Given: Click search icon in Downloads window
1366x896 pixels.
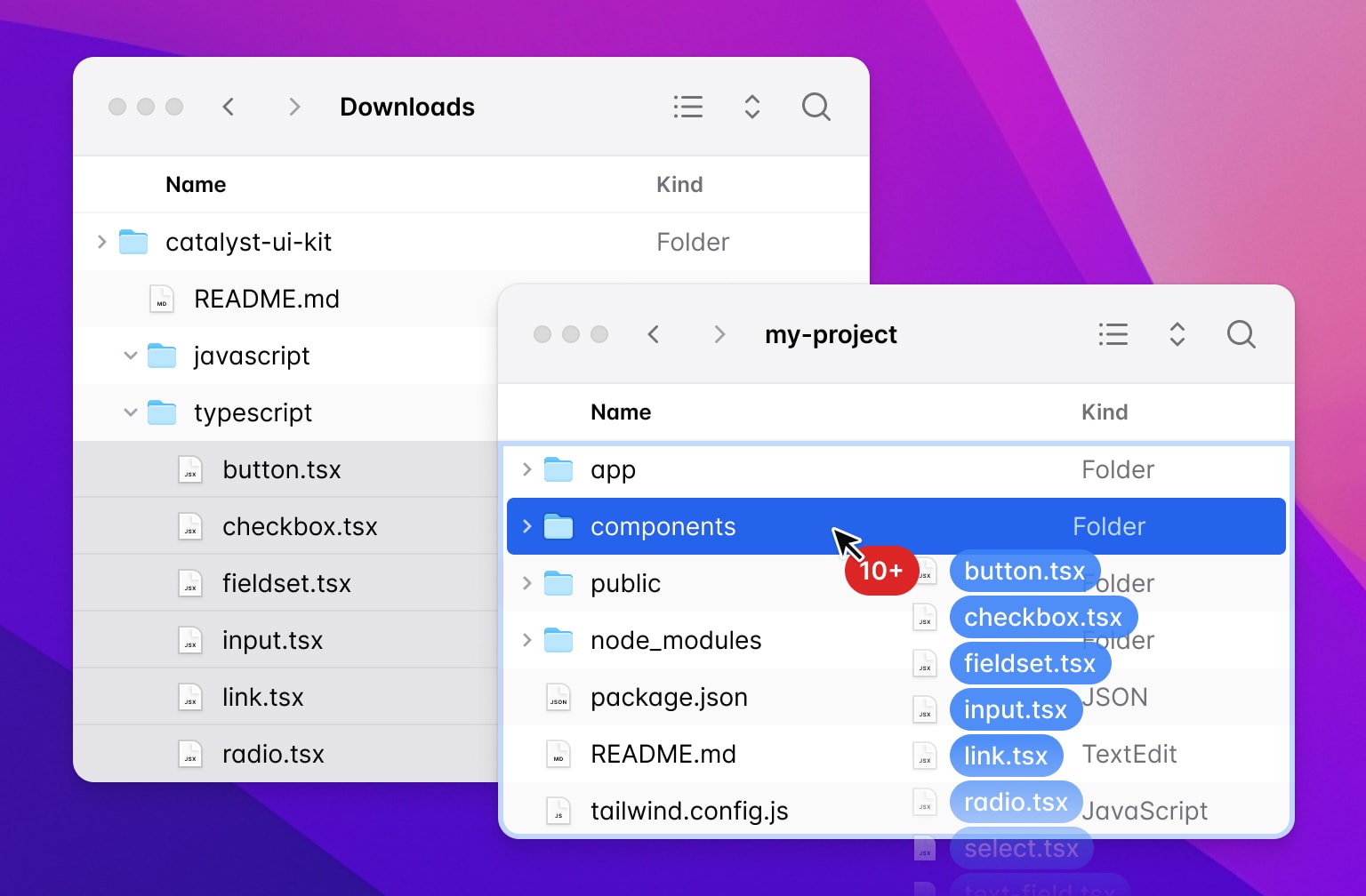Looking at the screenshot, I should [816, 107].
